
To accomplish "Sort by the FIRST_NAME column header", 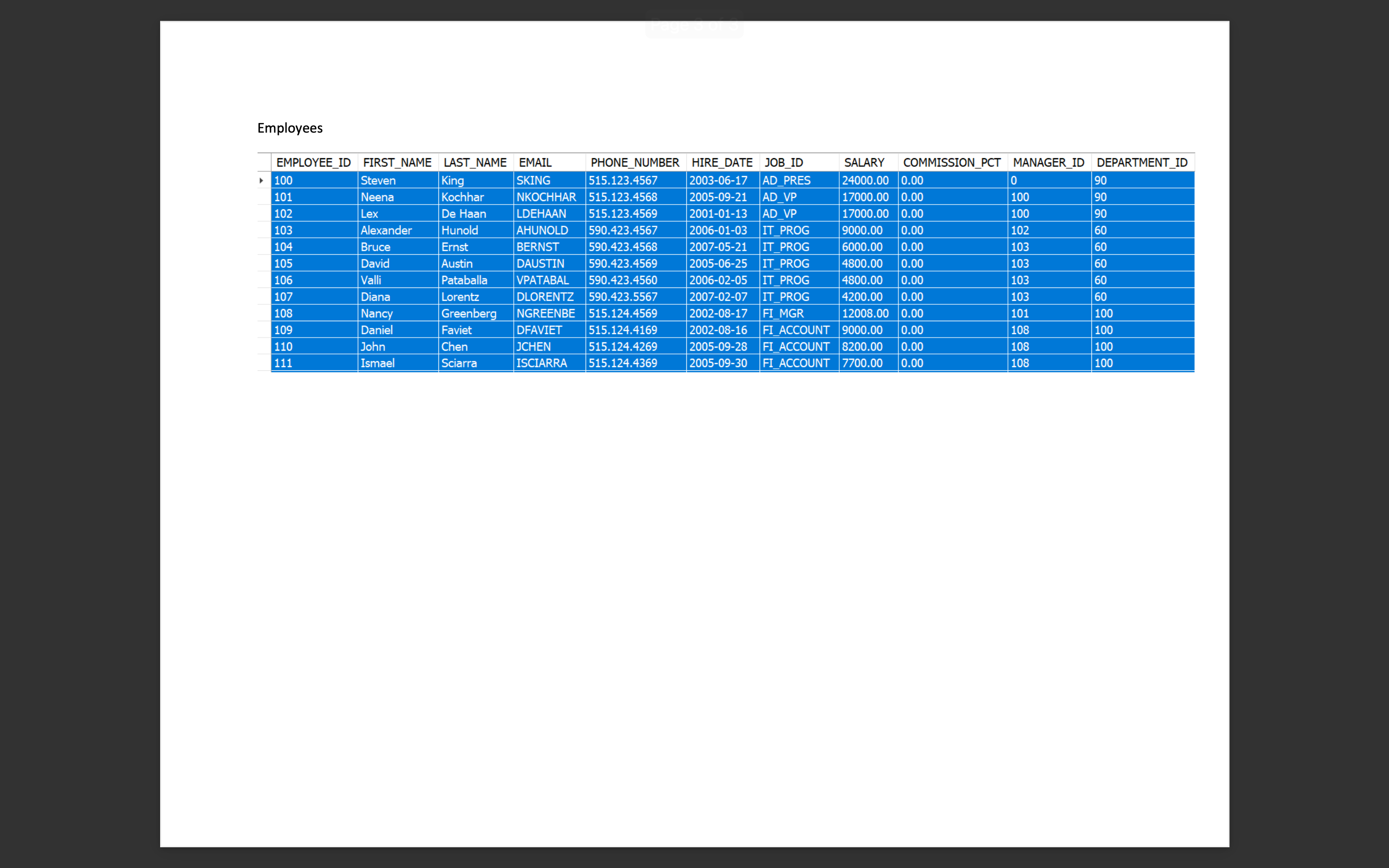I will (x=396, y=163).
